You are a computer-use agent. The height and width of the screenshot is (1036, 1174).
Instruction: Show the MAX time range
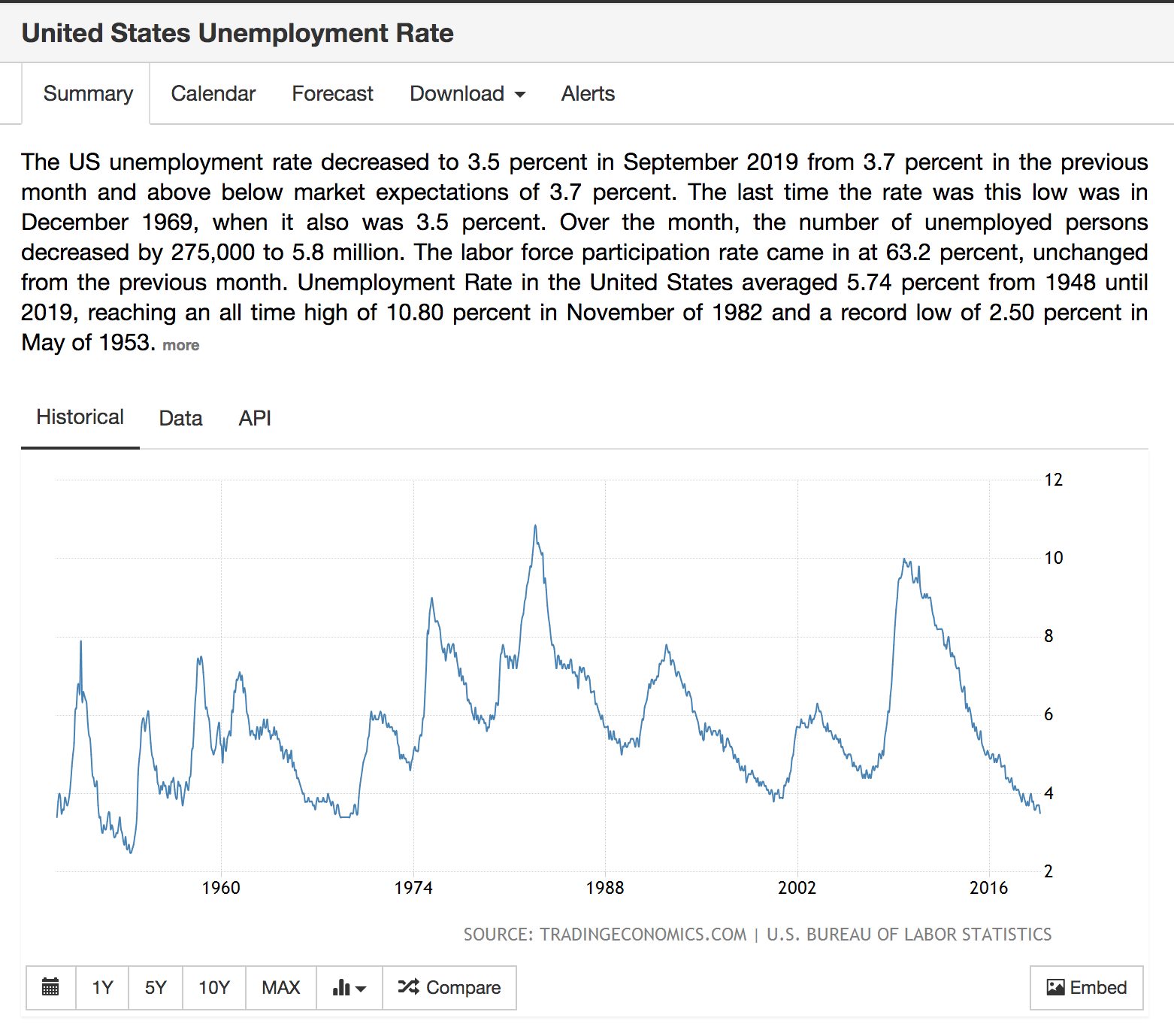click(280, 987)
